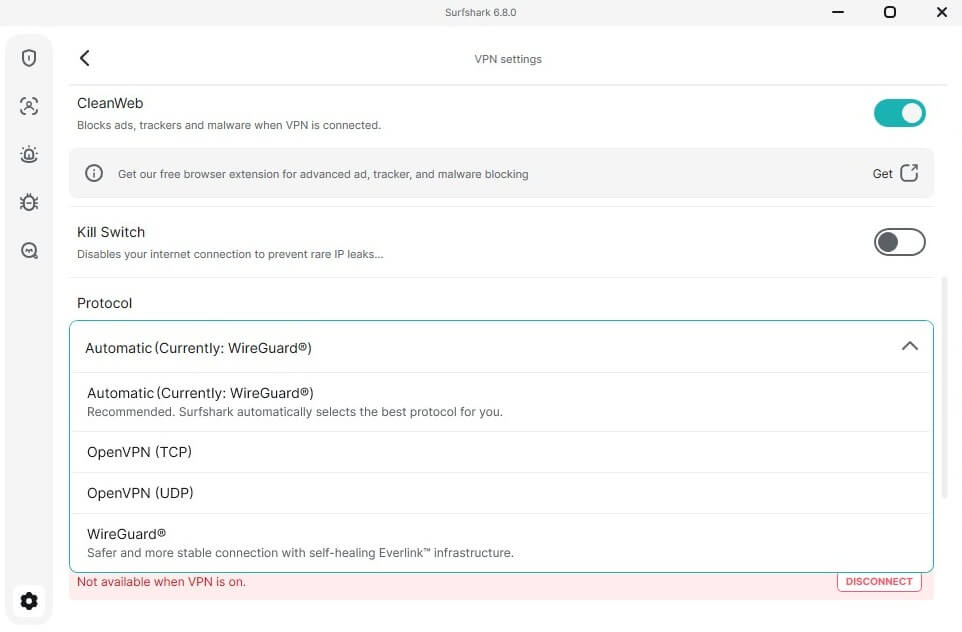
Task: Collapse the Protocol dropdown header
Action: point(501,347)
